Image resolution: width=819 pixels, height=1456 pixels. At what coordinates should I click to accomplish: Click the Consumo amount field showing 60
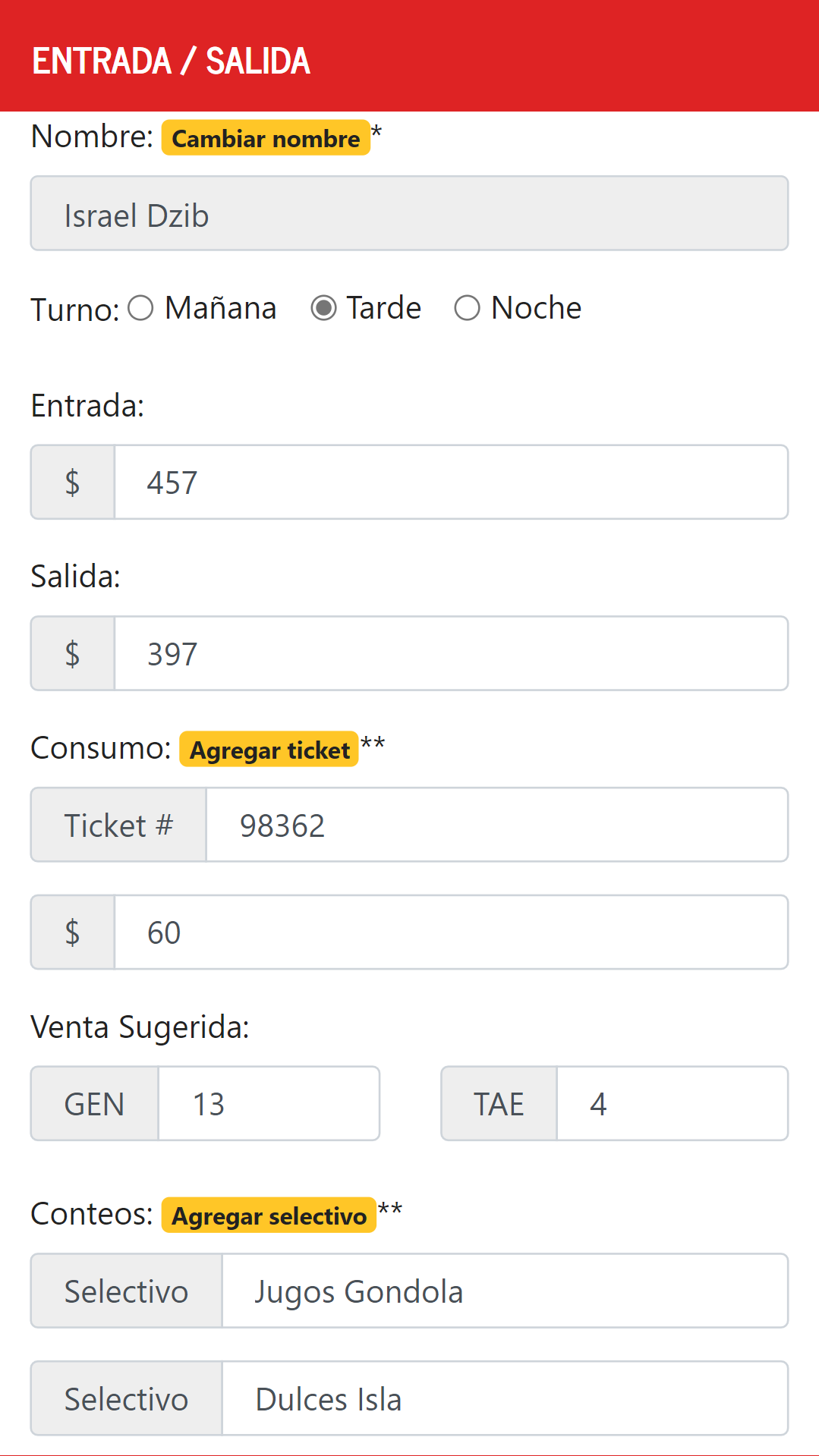[x=451, y=932]
